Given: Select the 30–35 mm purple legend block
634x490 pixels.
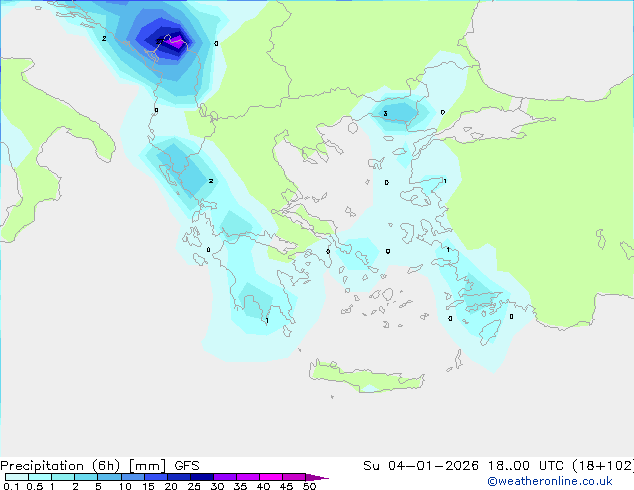Looking at the screenshot, I should click(225, 477).
